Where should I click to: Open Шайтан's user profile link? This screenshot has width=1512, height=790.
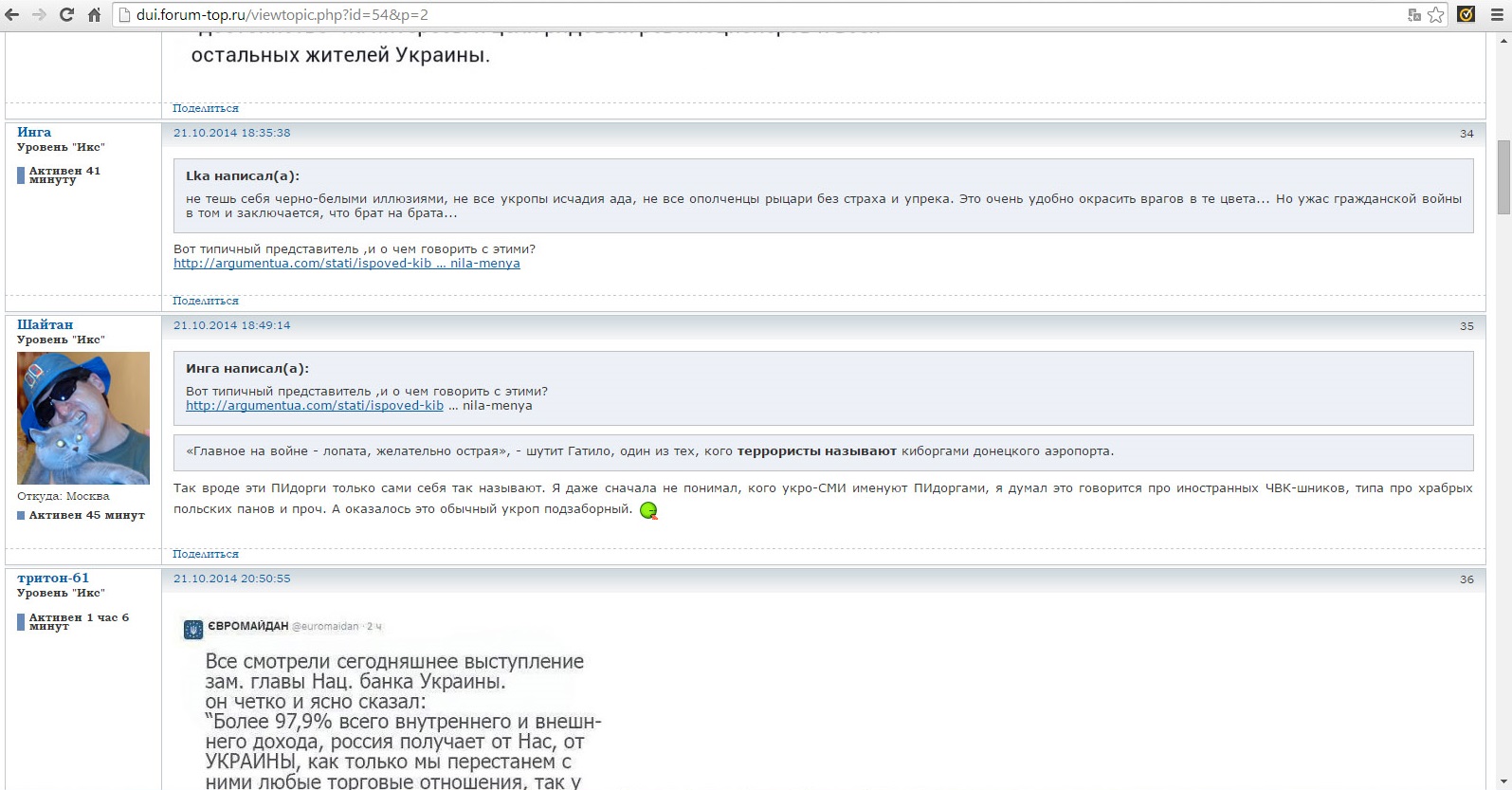tap(45, 324)
